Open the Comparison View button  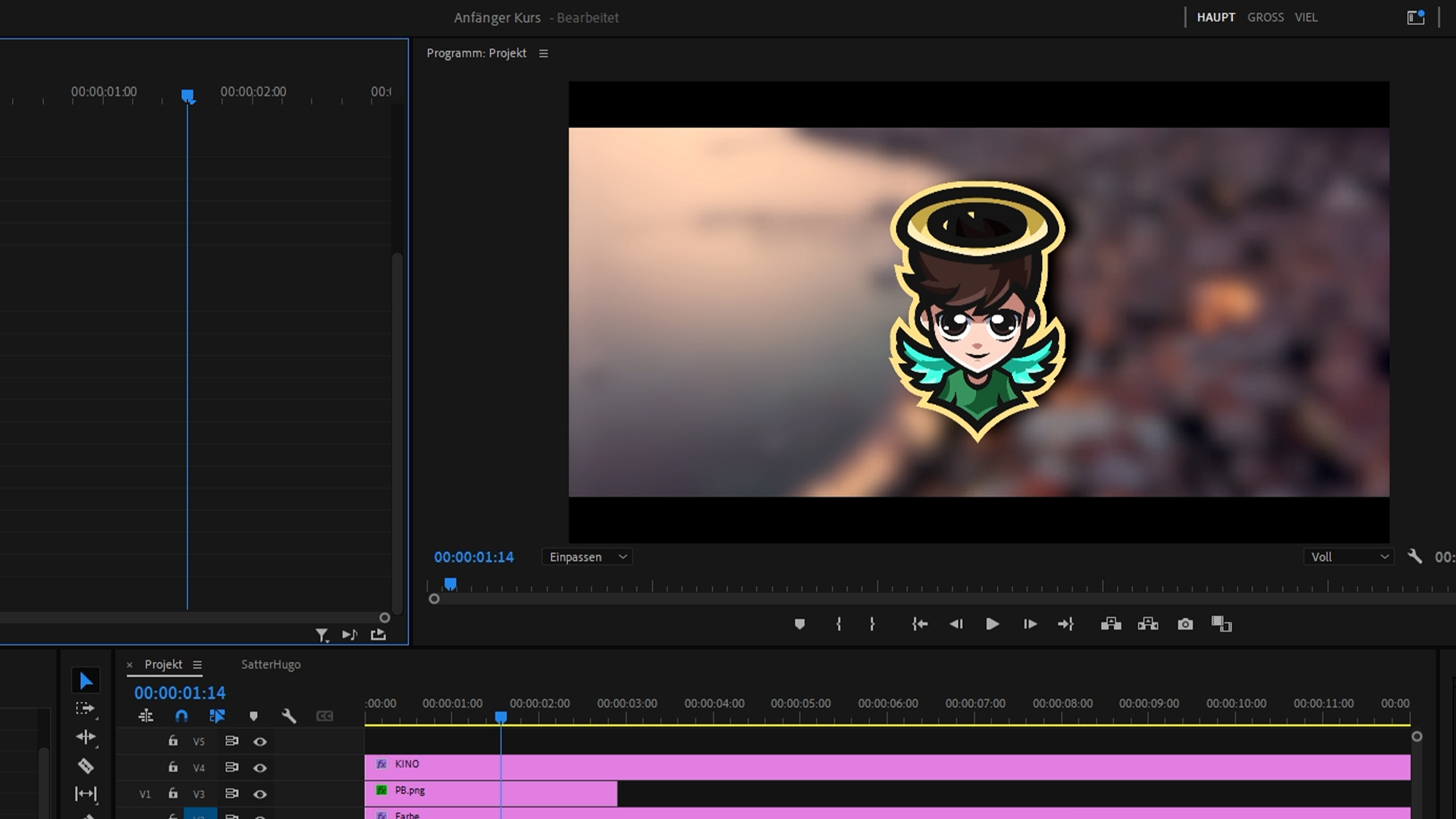coord(1222,624)
